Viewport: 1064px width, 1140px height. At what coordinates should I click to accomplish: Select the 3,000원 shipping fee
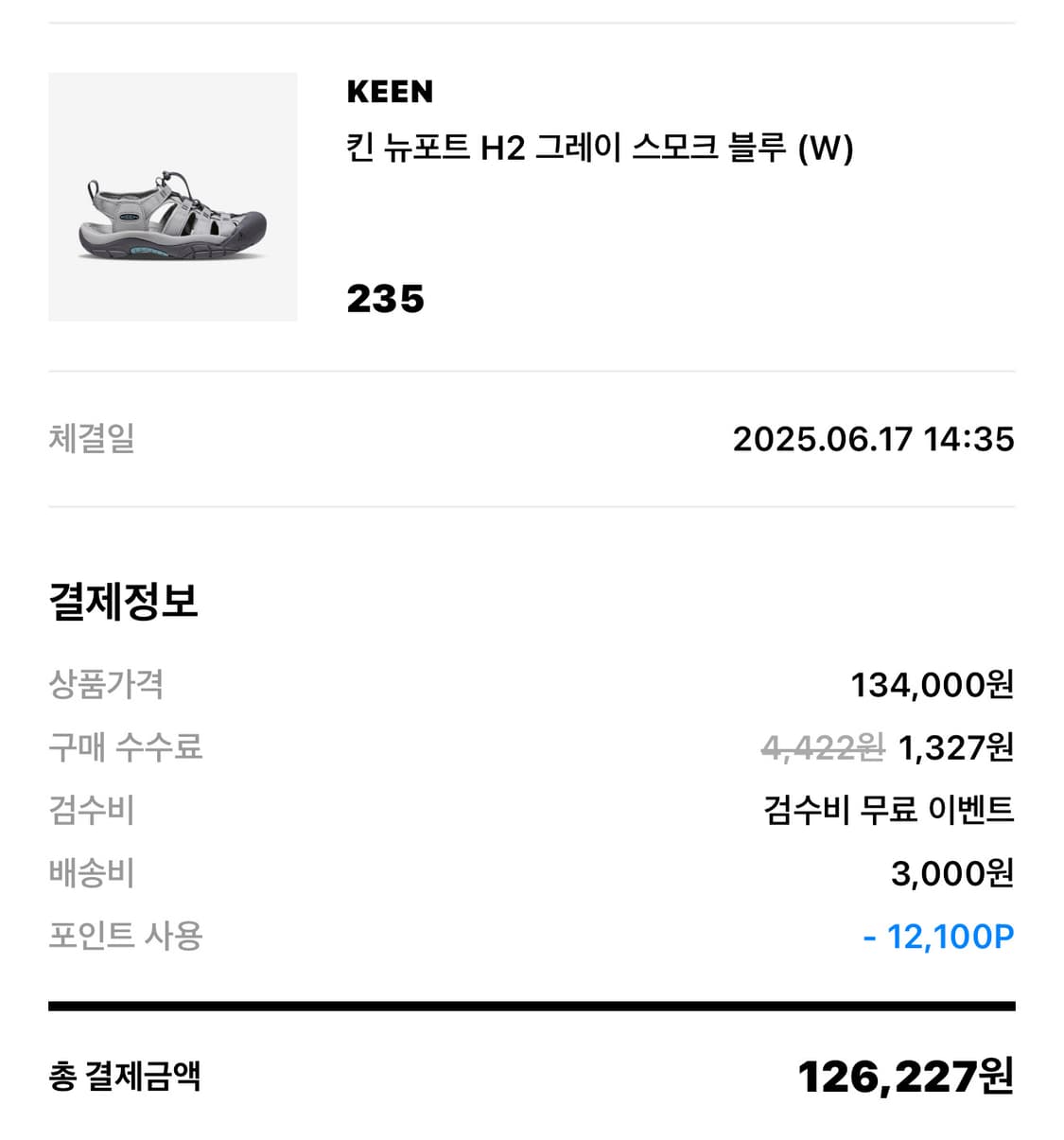[951, 873]
